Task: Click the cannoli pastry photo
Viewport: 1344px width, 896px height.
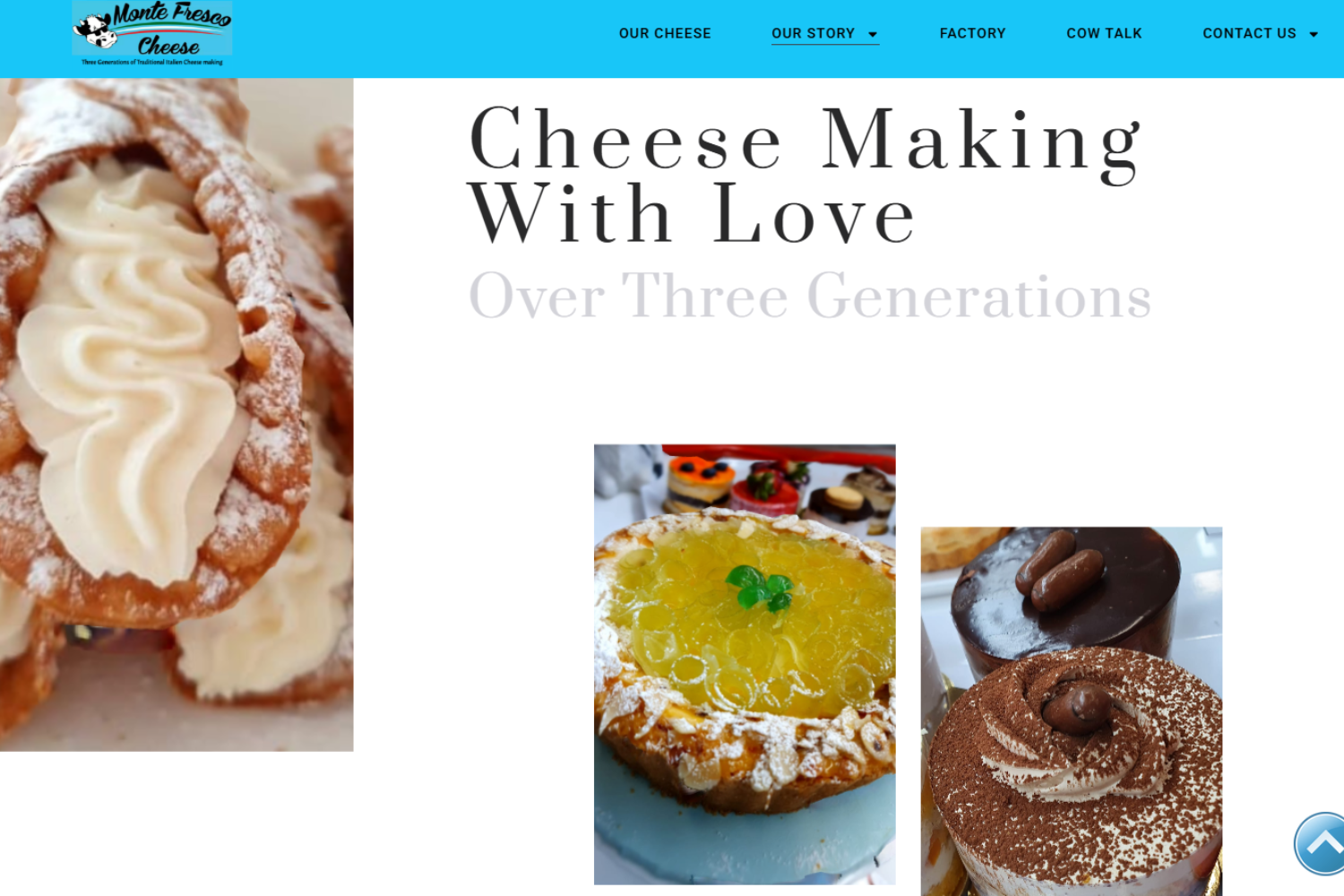Action: coord(177,414)
